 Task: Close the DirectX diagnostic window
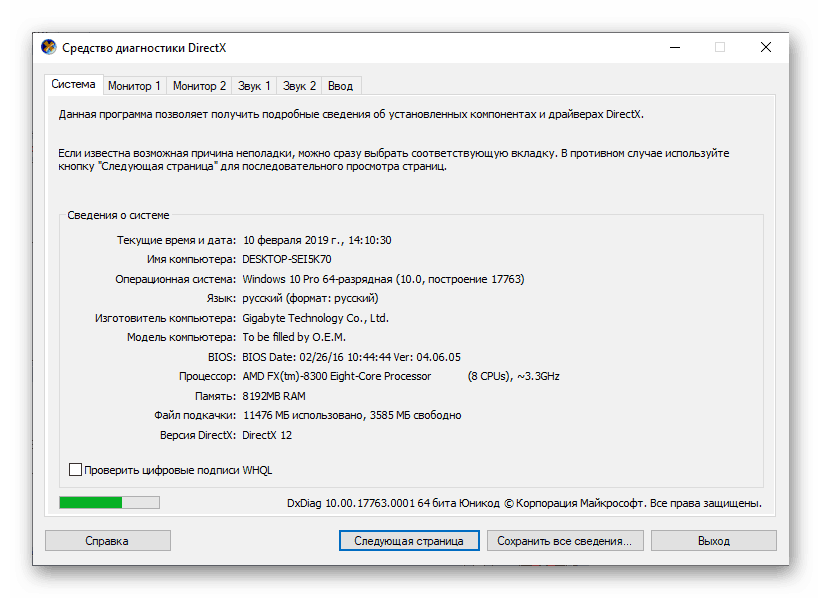tap(765, 48)
